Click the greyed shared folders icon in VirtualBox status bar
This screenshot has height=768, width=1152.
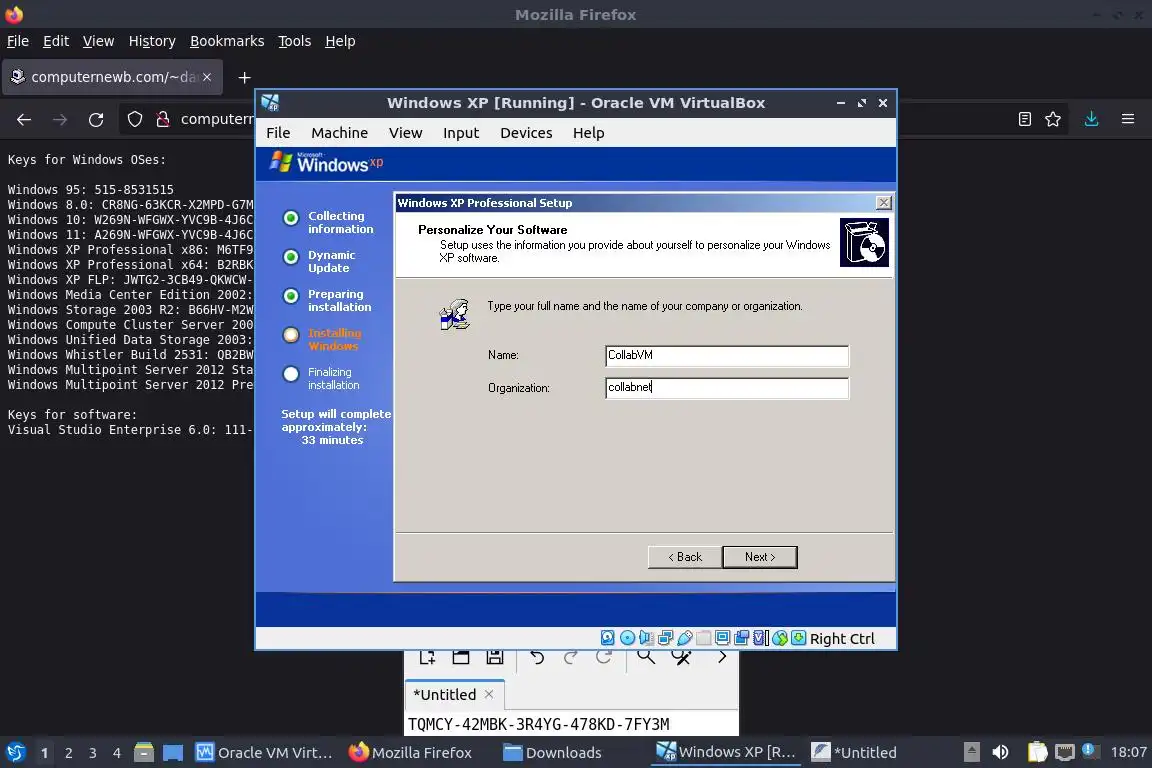click(x=703, y=638)
